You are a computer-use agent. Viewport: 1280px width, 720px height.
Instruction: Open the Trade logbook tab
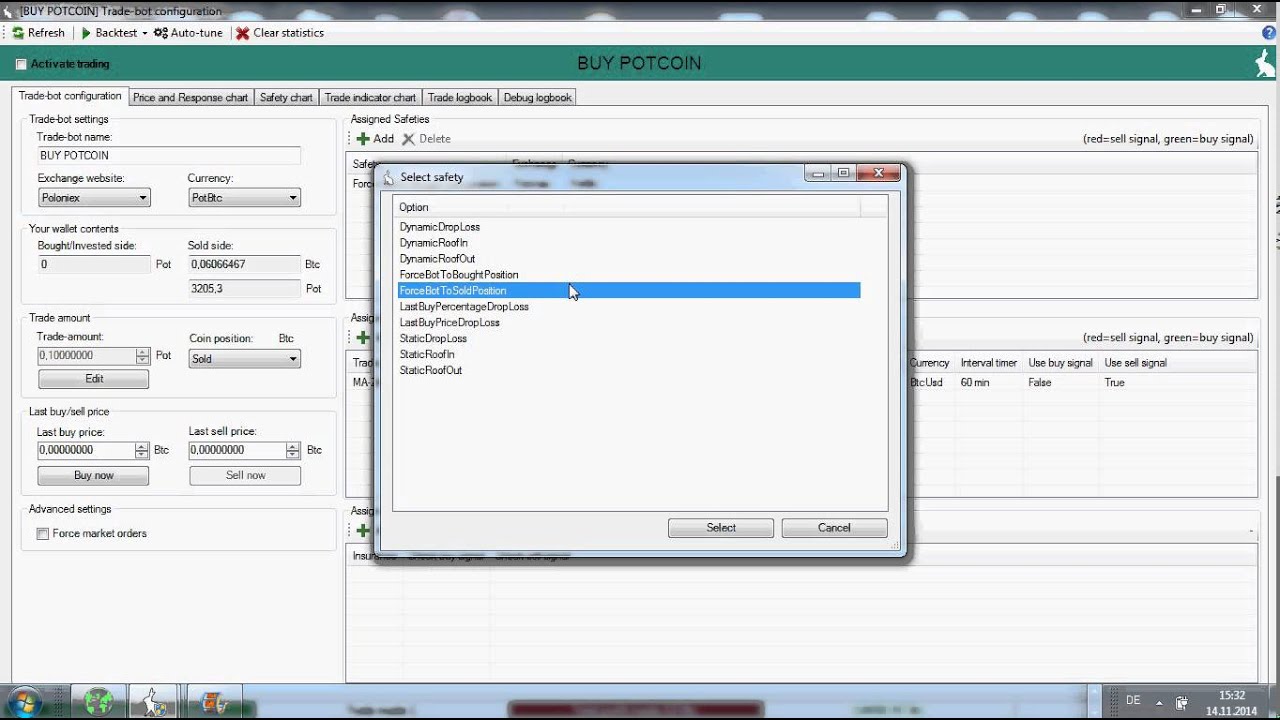[460, 97]
